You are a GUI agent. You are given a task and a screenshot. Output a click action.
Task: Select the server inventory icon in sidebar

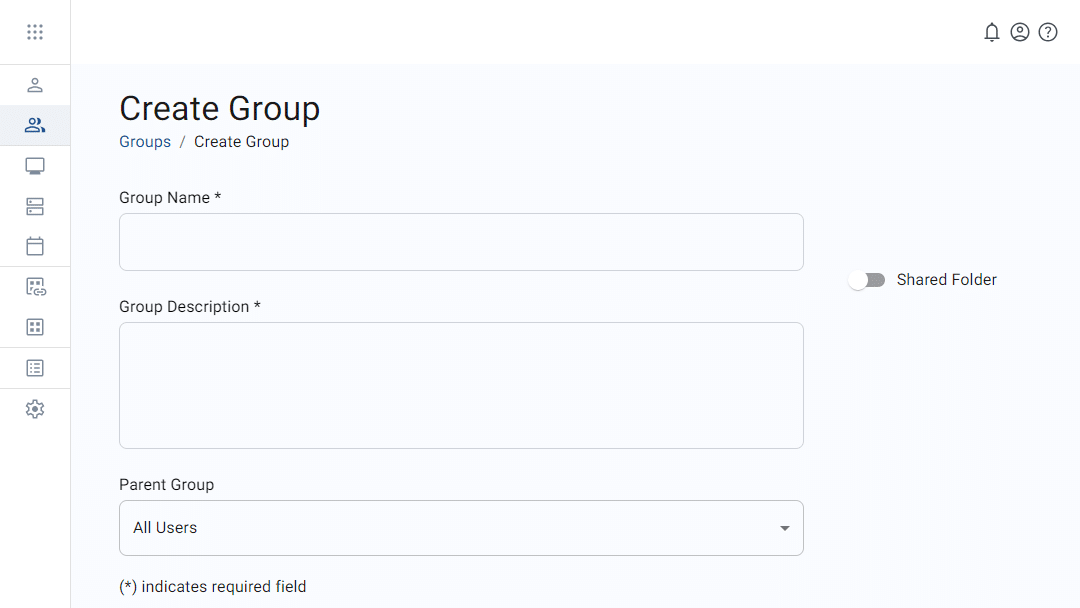click(x=35, y=206)
